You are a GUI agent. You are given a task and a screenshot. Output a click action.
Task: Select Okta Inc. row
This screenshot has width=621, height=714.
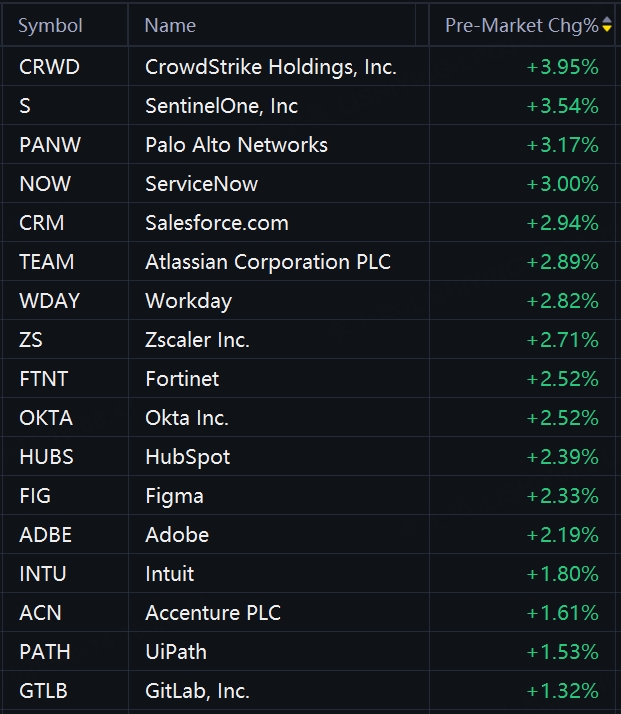(309, 418)
